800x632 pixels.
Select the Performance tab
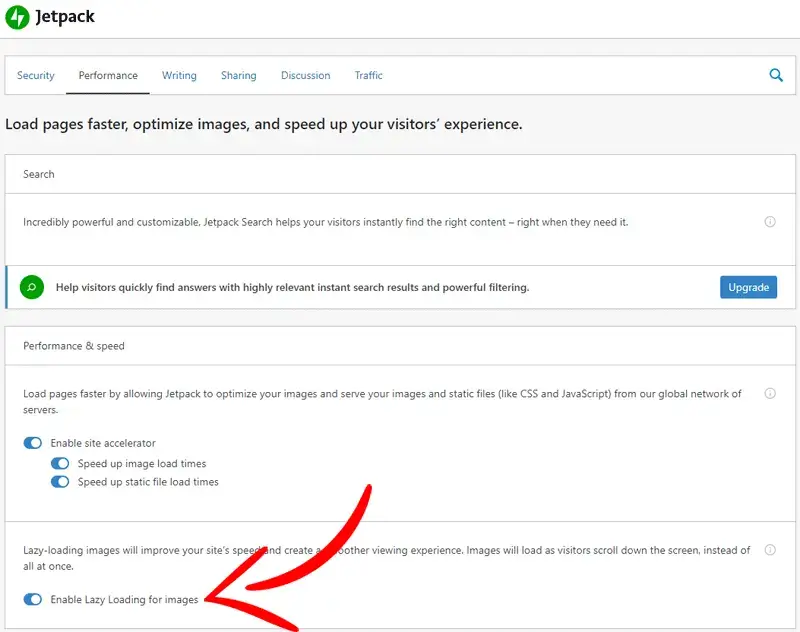[x=108, y=75]
